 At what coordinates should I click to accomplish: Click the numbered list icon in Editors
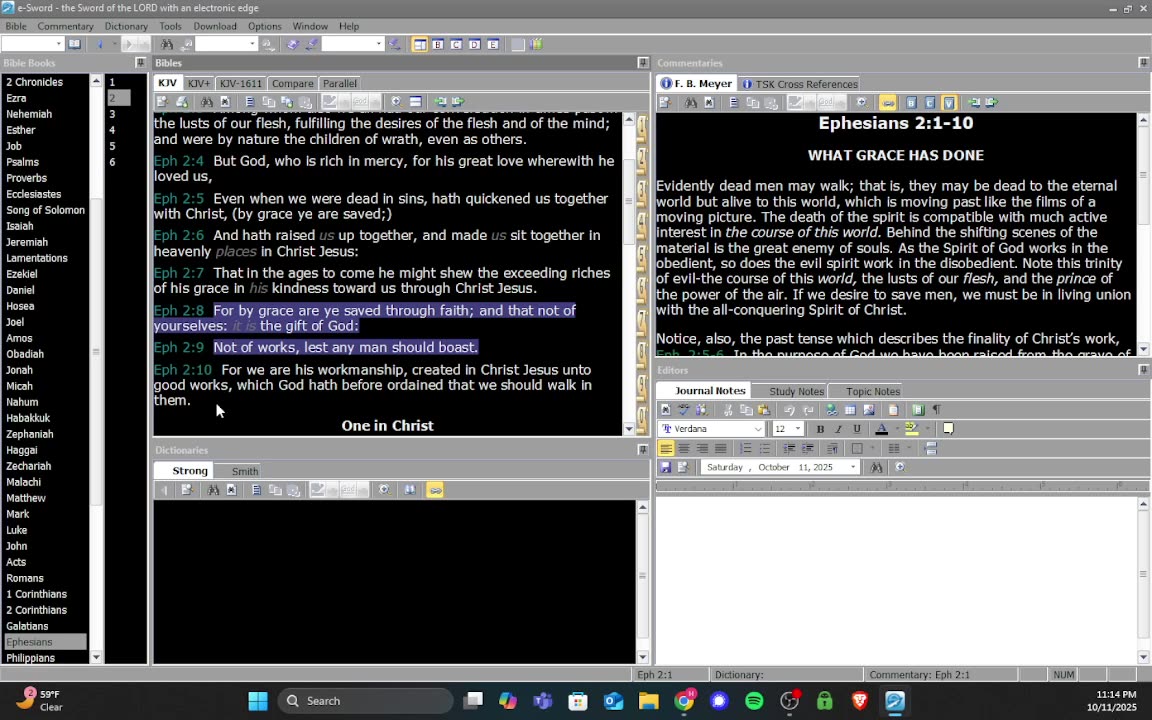coord(746,448)
